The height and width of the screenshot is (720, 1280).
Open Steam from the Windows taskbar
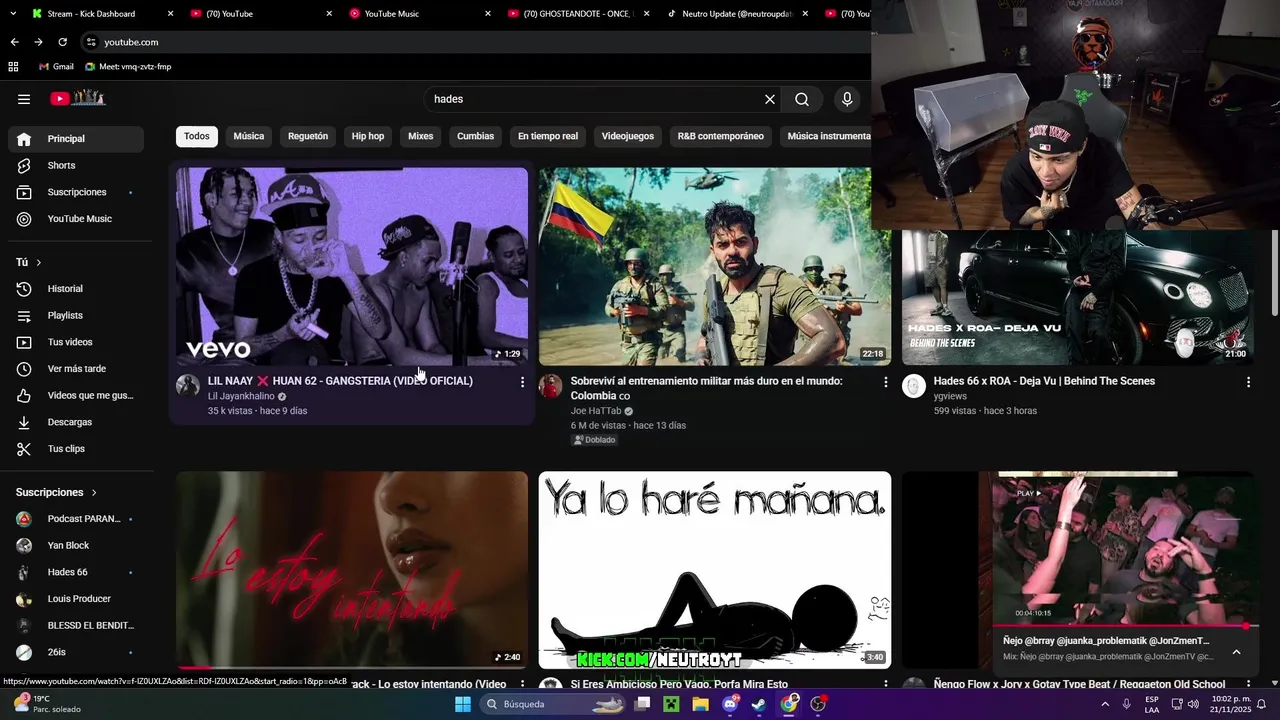[759, 704]
